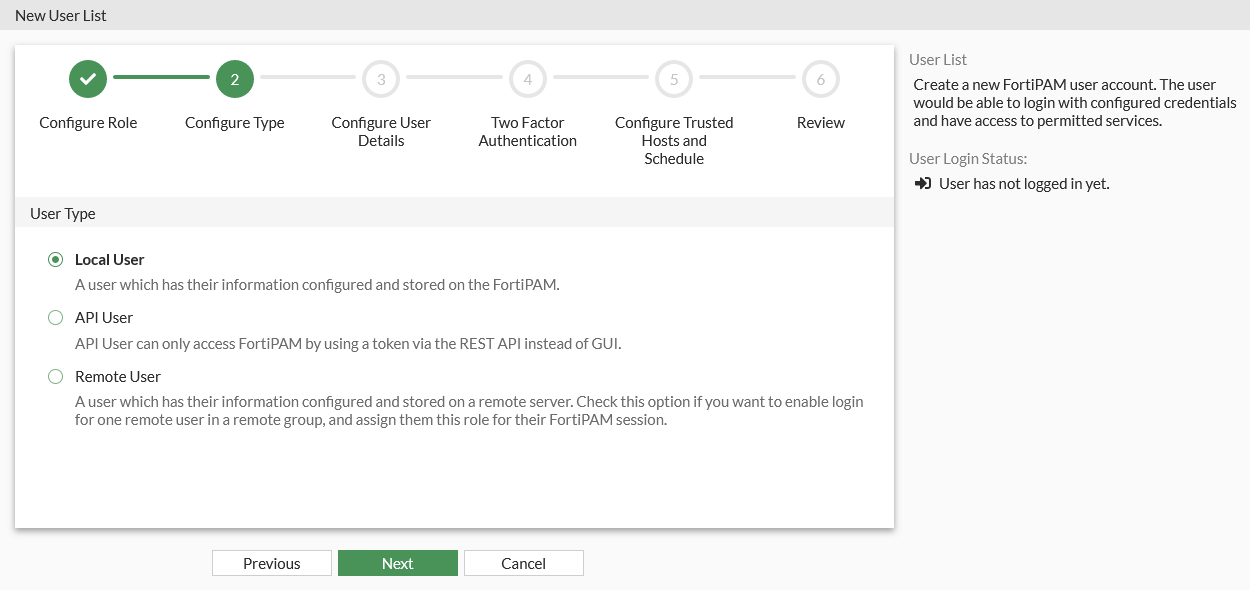Select the Remote User radio button
Viewport: 1250px width, 590px height.
click(56, 376)
